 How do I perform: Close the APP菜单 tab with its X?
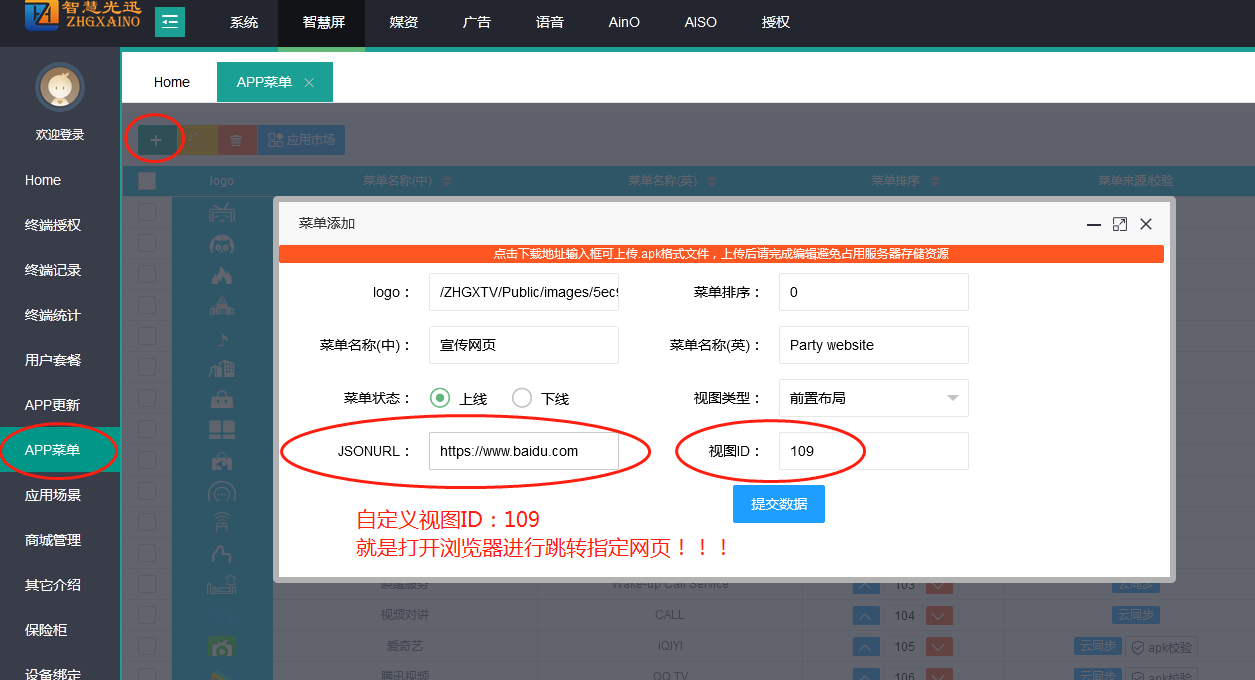309,83
